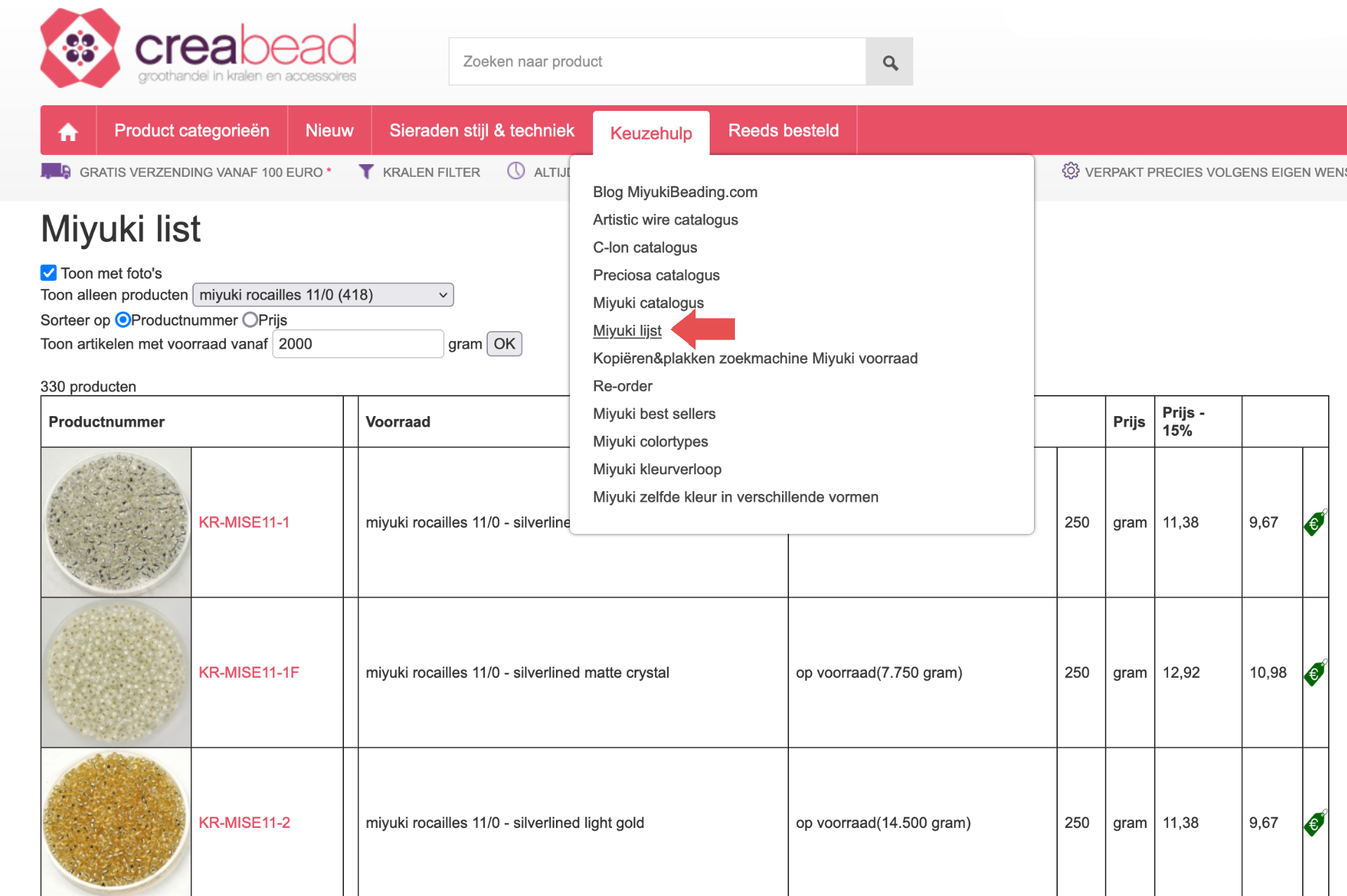Click the kralen filter funnel icon
Viewport: 1347px width, 896px height.
tap(366, 172)
